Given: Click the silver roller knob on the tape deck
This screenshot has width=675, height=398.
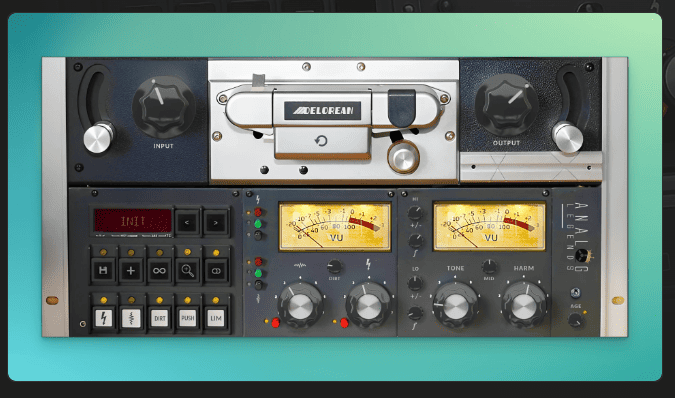Looking at the screenshot, I should coord(403,158).
